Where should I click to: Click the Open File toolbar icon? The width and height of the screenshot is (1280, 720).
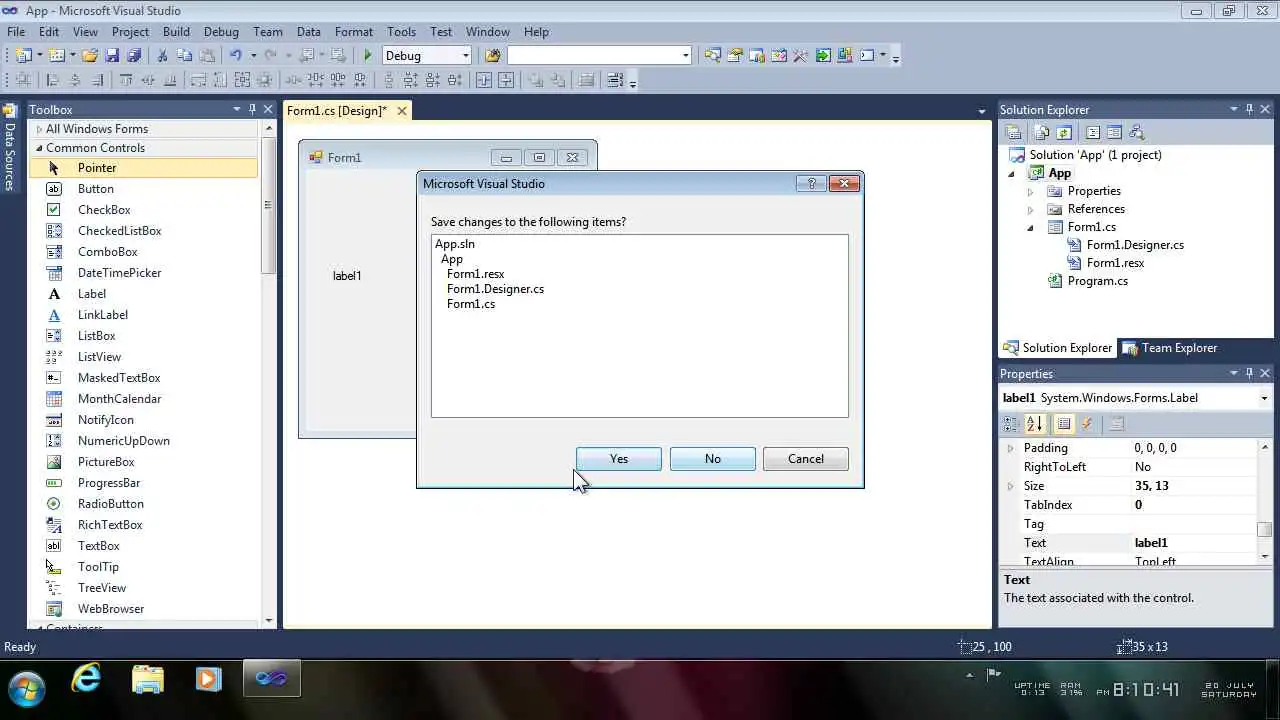(89, 55)
